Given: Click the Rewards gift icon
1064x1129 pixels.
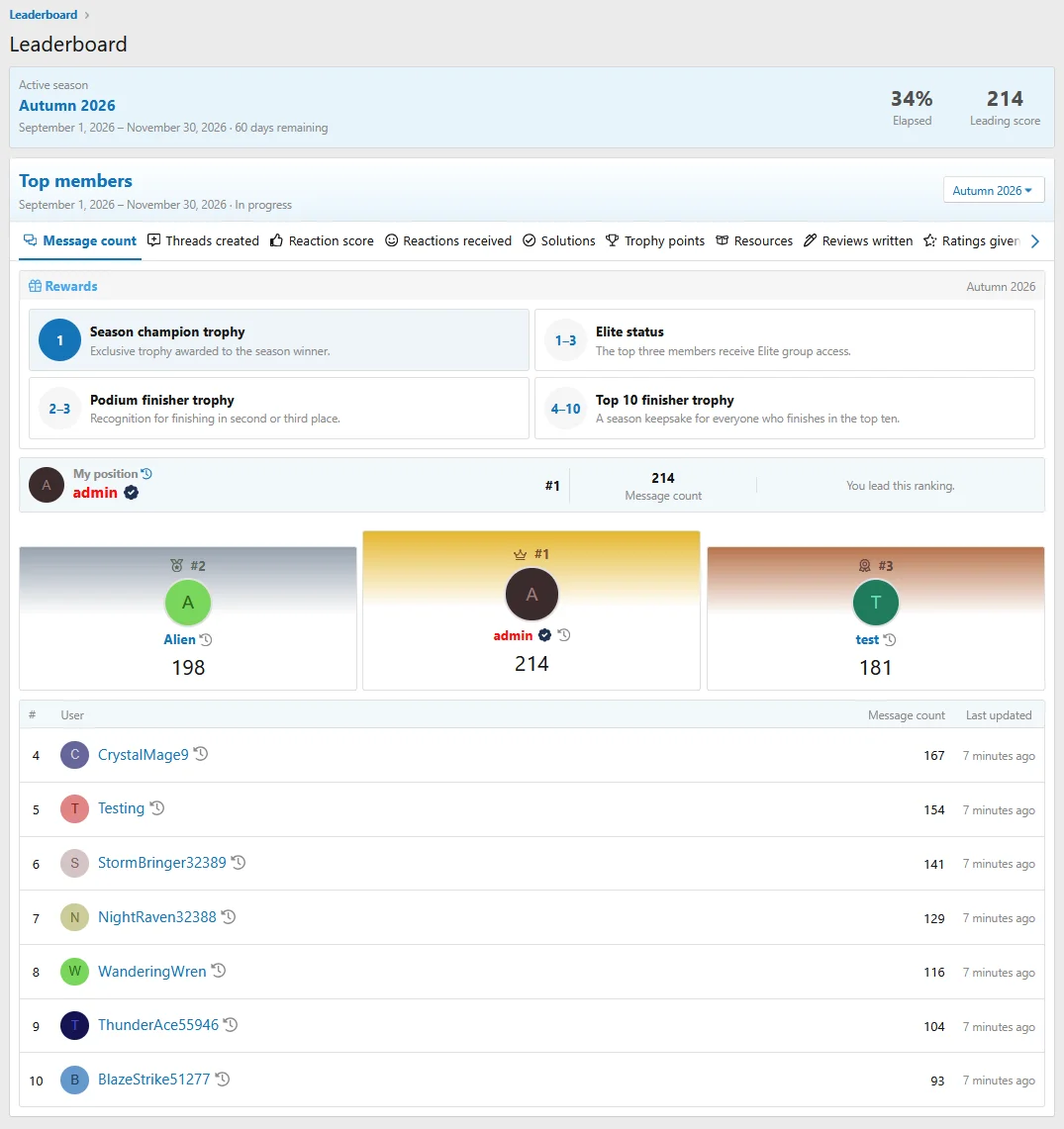Looking at the screenshot, I should [35, 286].
